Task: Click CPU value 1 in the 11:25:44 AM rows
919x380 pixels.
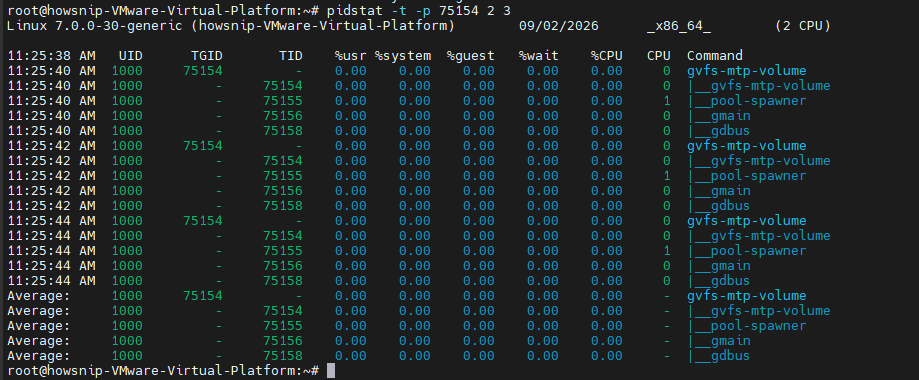Action: tap(666, 251)
